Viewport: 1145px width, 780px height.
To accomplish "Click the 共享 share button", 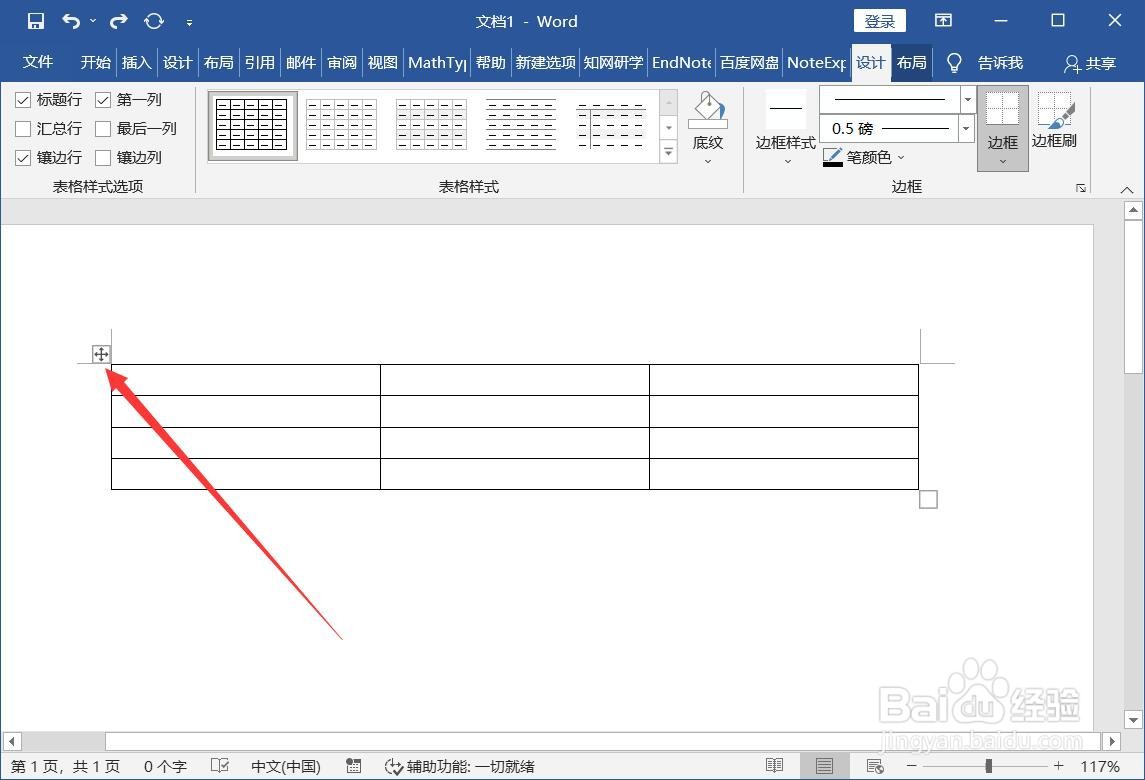I will tap(1089, 63).
